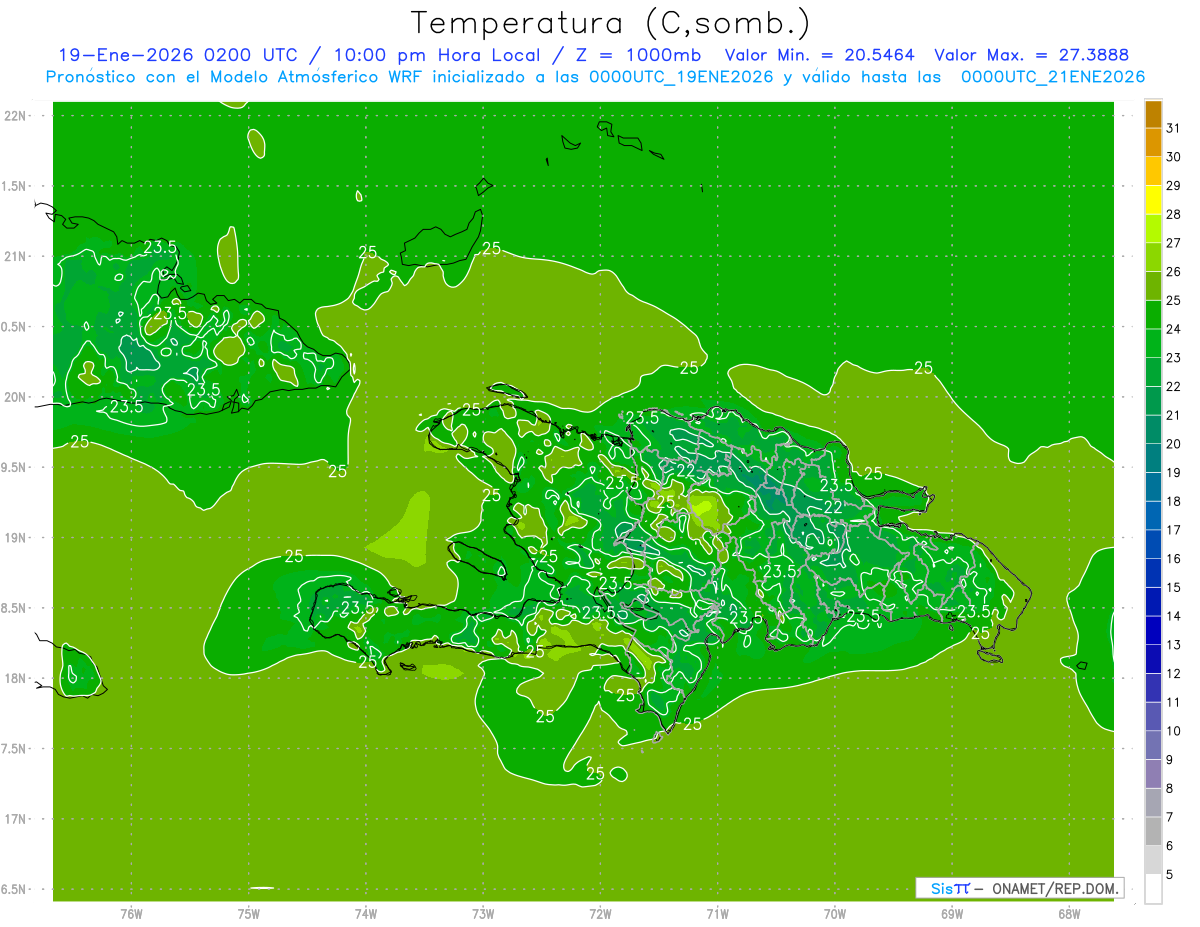
Task: Click the 73W longitude axis label
Action: (483, 913)
